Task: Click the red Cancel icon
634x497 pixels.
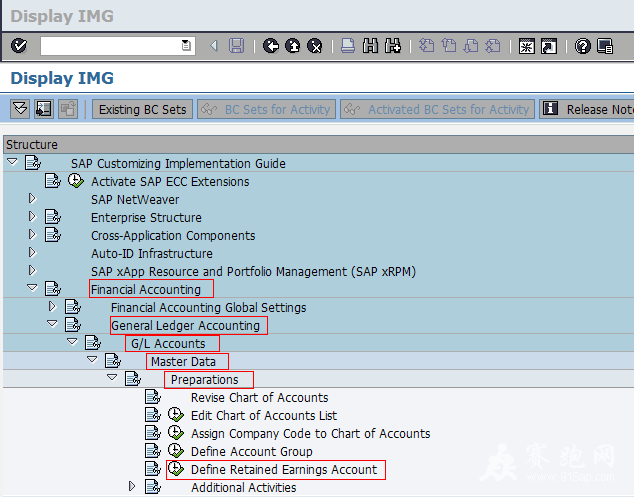Action: click(x=315, y=46)
